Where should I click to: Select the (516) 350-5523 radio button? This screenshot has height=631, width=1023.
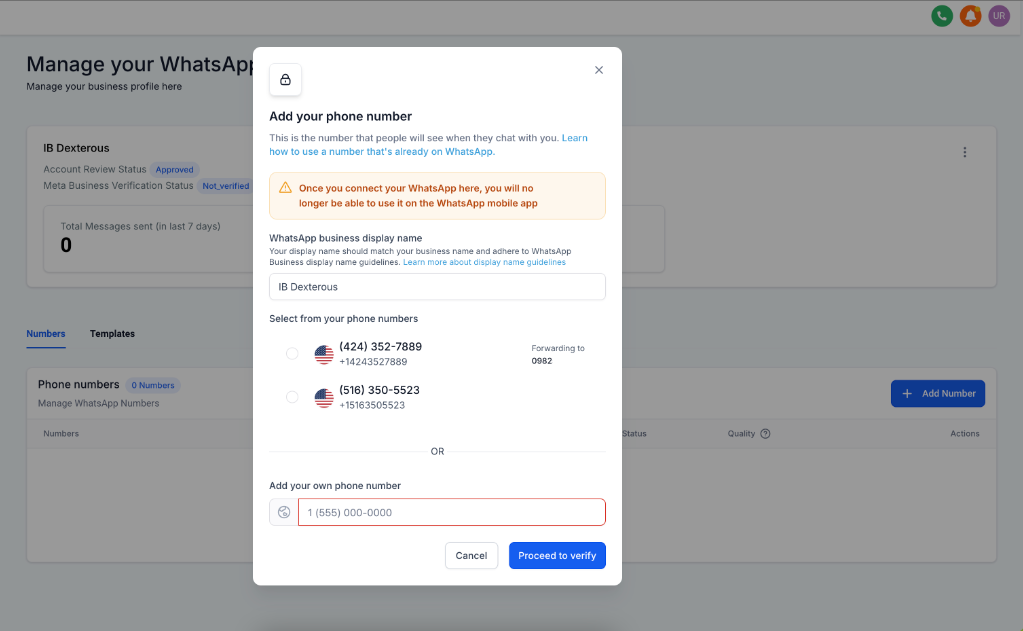point(292,397)
